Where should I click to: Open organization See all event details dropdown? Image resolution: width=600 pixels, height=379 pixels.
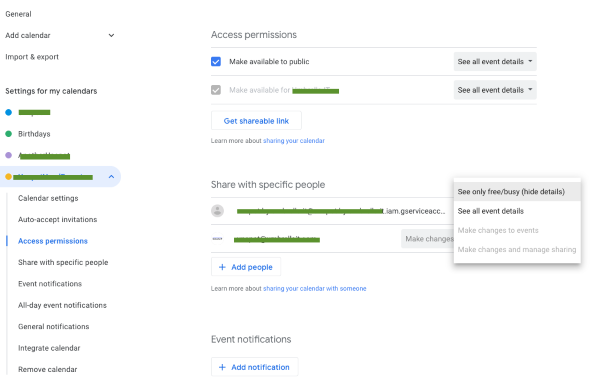[495, 90]
